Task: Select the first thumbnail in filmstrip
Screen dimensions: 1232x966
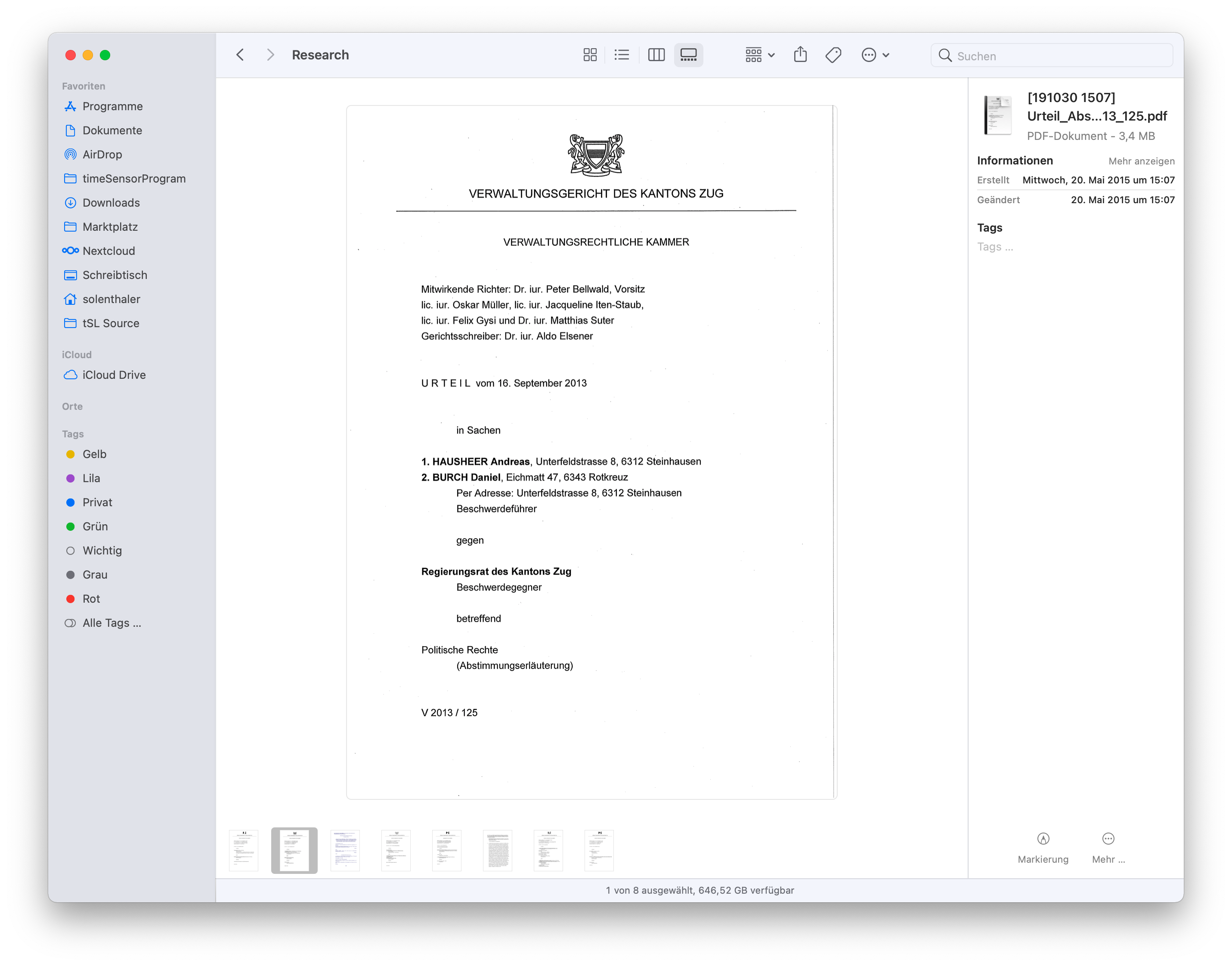Action: 243,850
